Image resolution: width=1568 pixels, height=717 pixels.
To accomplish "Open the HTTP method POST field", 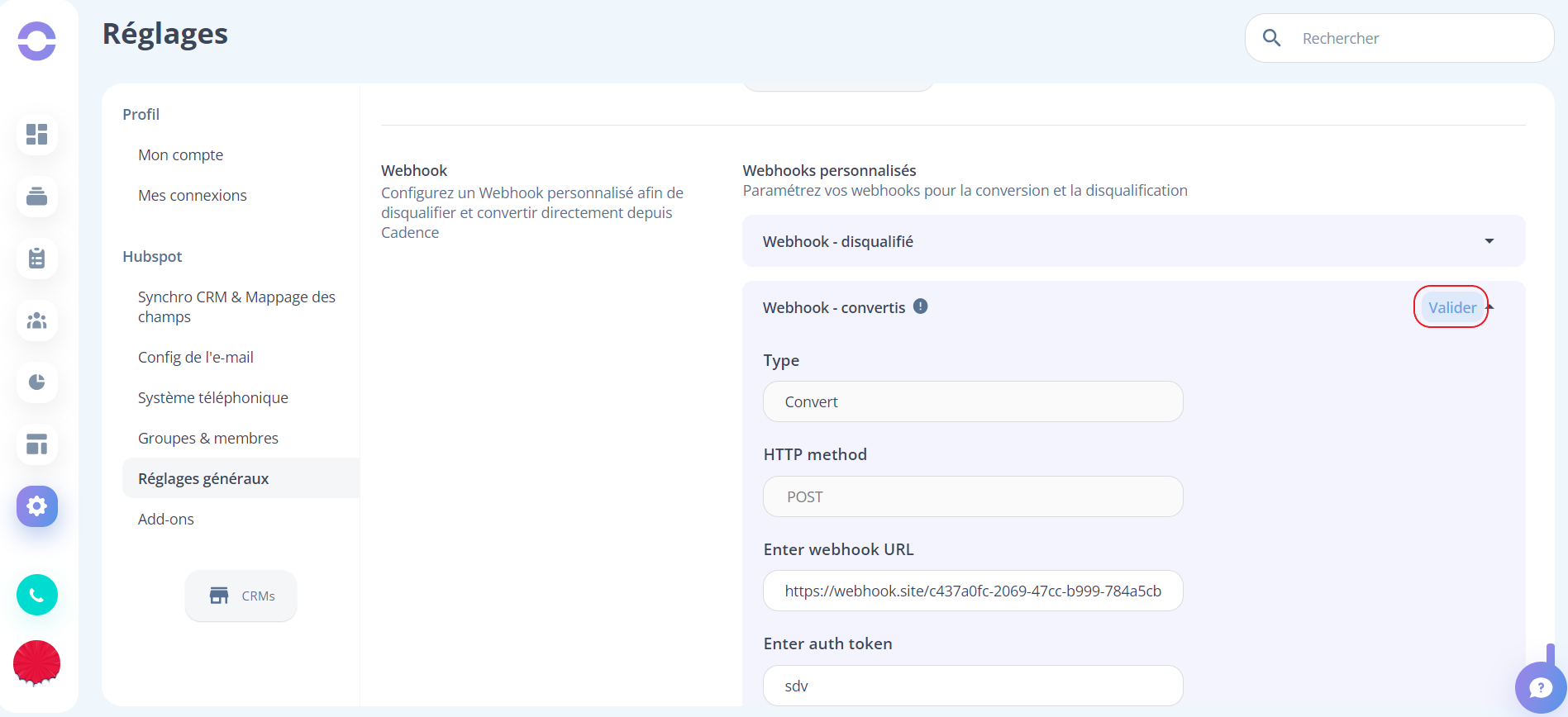I will [973, 496].
